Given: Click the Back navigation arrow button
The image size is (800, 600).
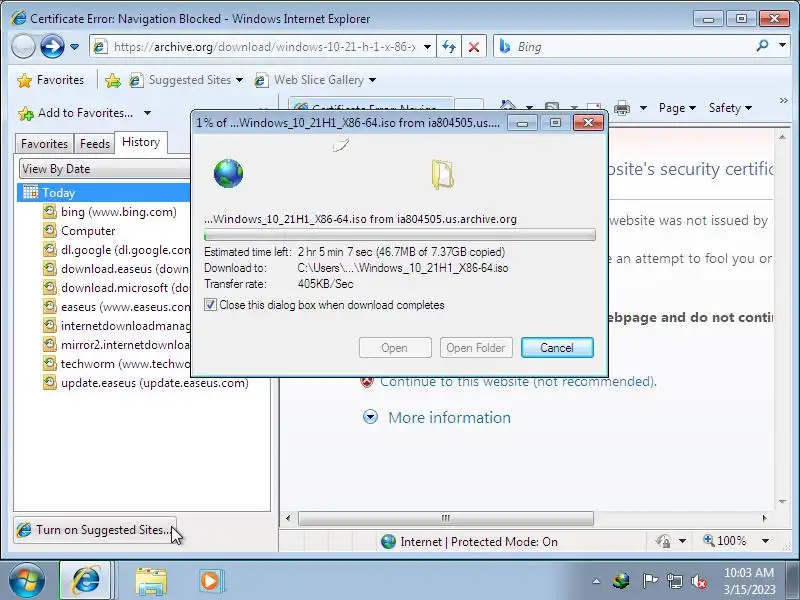Looking at the screenshot, I should [x=23, y=47].
